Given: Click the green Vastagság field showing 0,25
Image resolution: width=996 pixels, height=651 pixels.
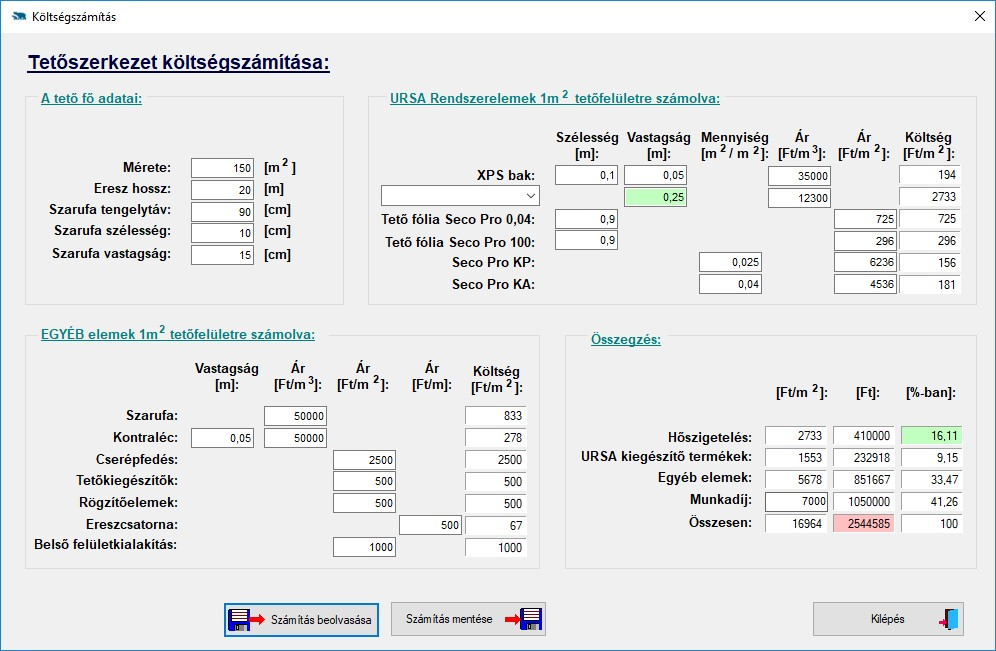Looking at the screenshot, I should click(655, 198).
